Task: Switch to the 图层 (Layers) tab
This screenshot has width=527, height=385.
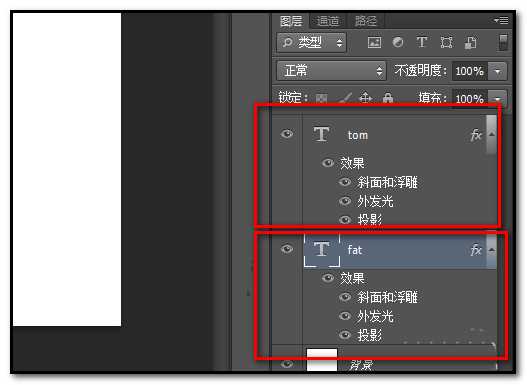Action: click(291, 21)
